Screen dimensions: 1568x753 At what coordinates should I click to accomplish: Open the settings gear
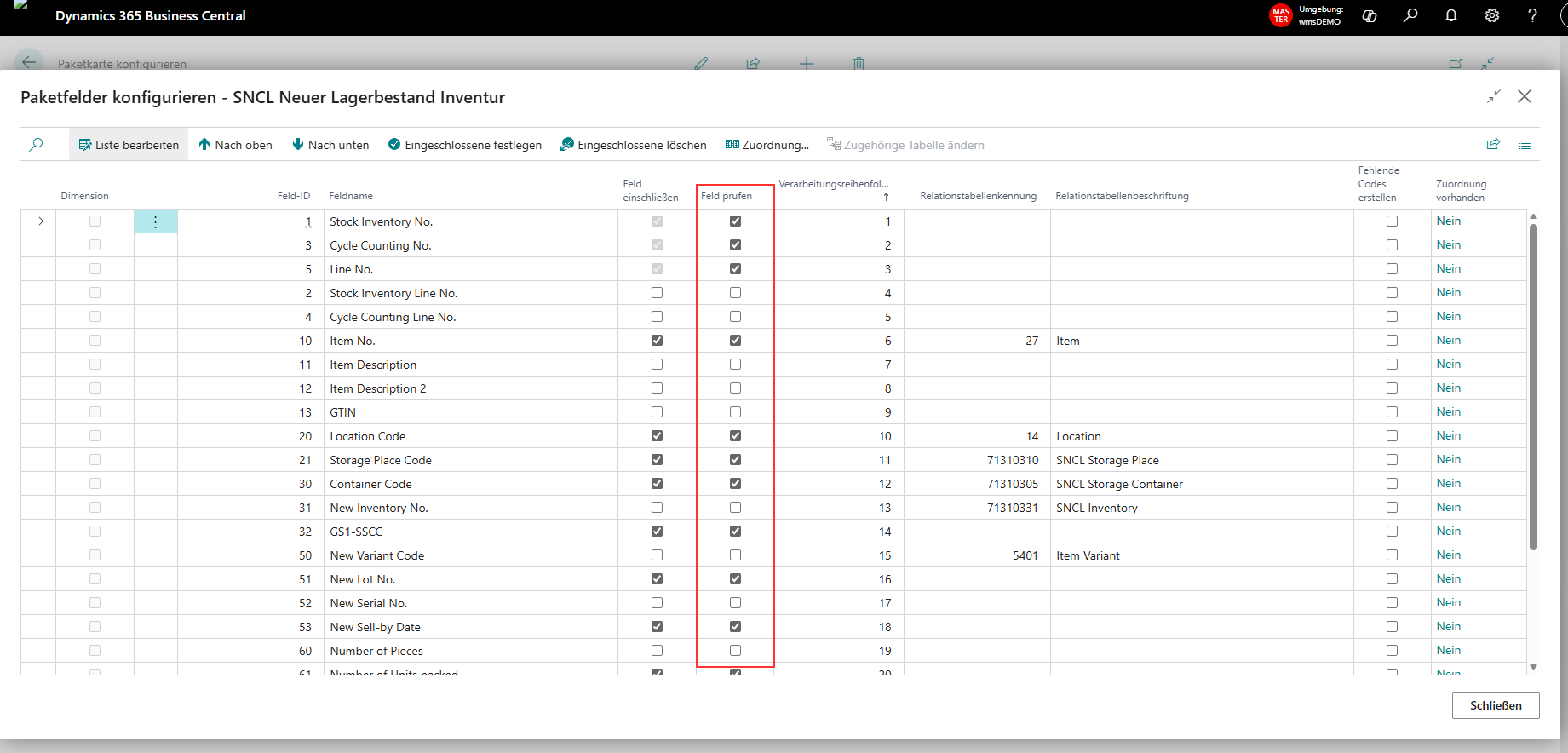(1492, 15)
